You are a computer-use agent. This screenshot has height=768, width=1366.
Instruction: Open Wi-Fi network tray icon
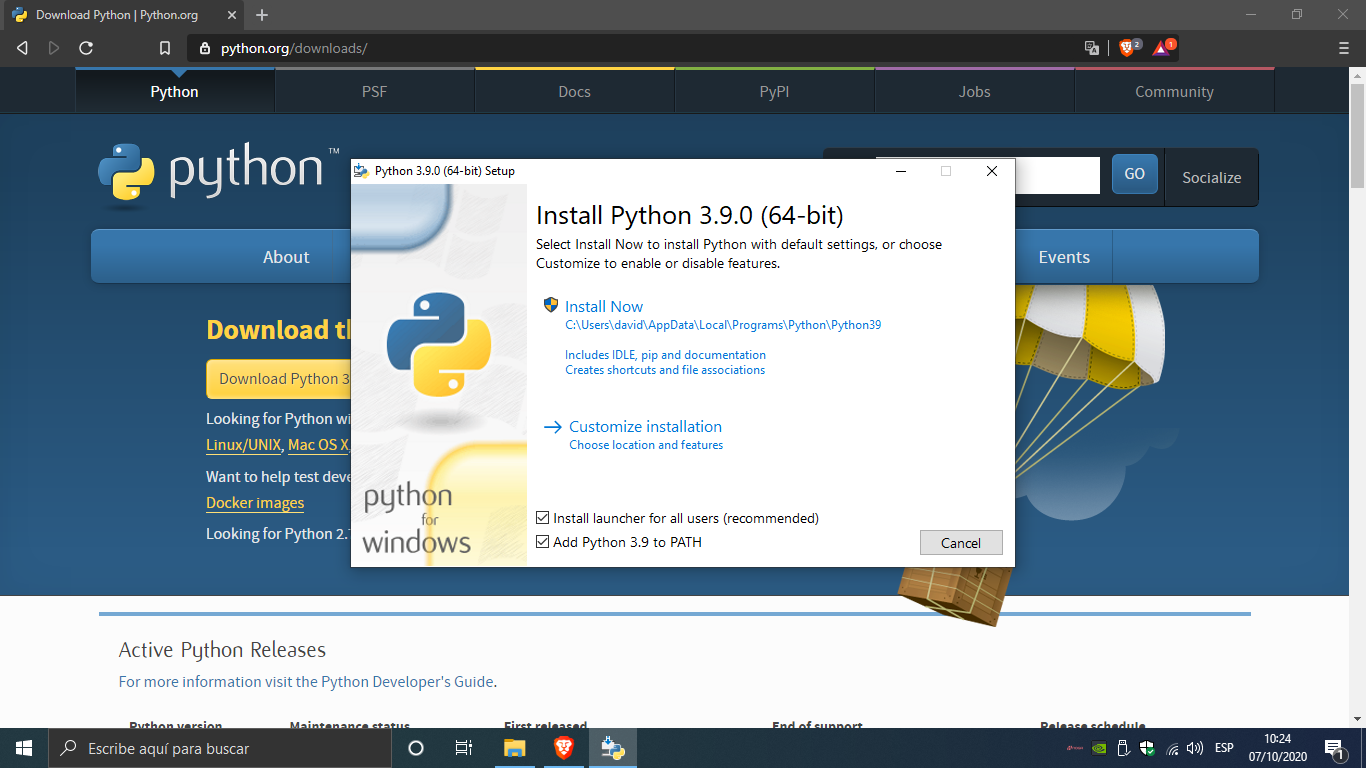coord(1172,748)
